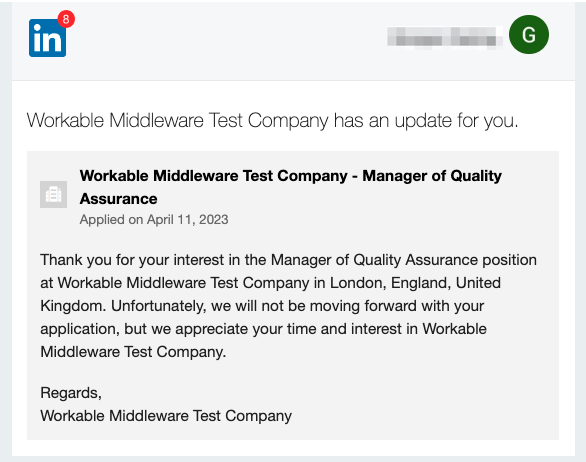Click the gray company building placeholder icon

click(53, 194)
